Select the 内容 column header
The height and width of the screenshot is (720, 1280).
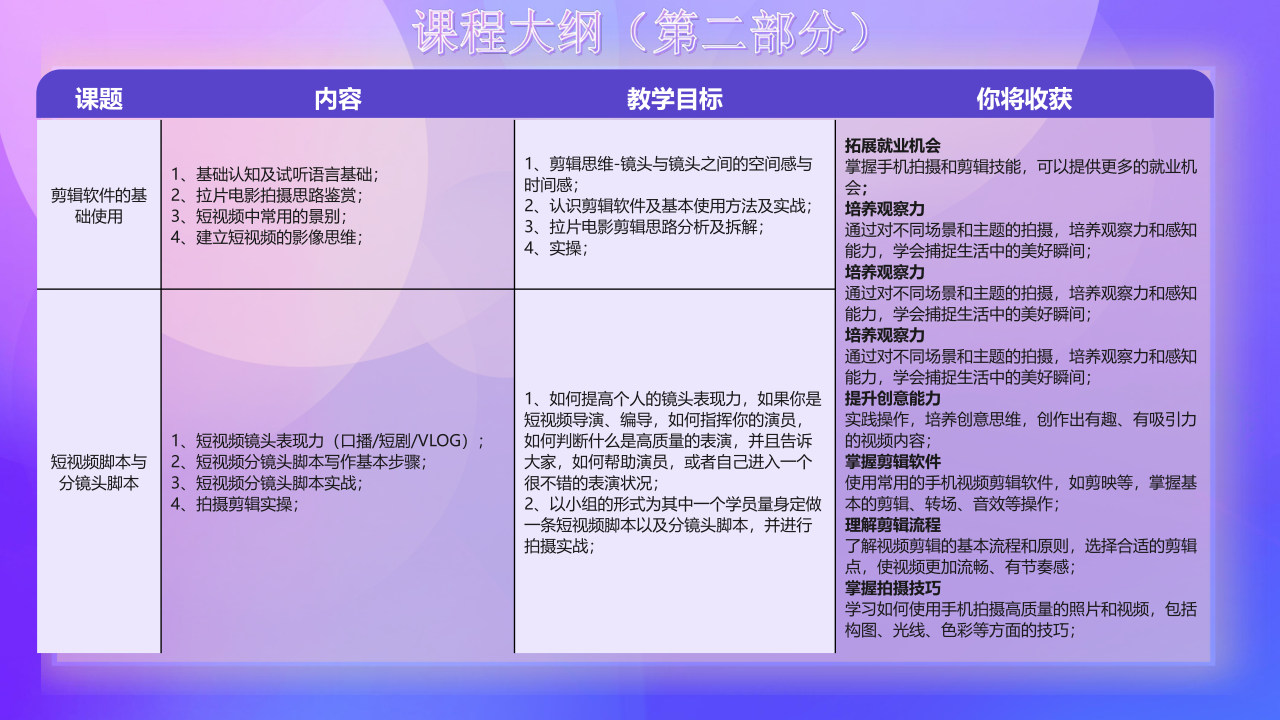(337, 98)
